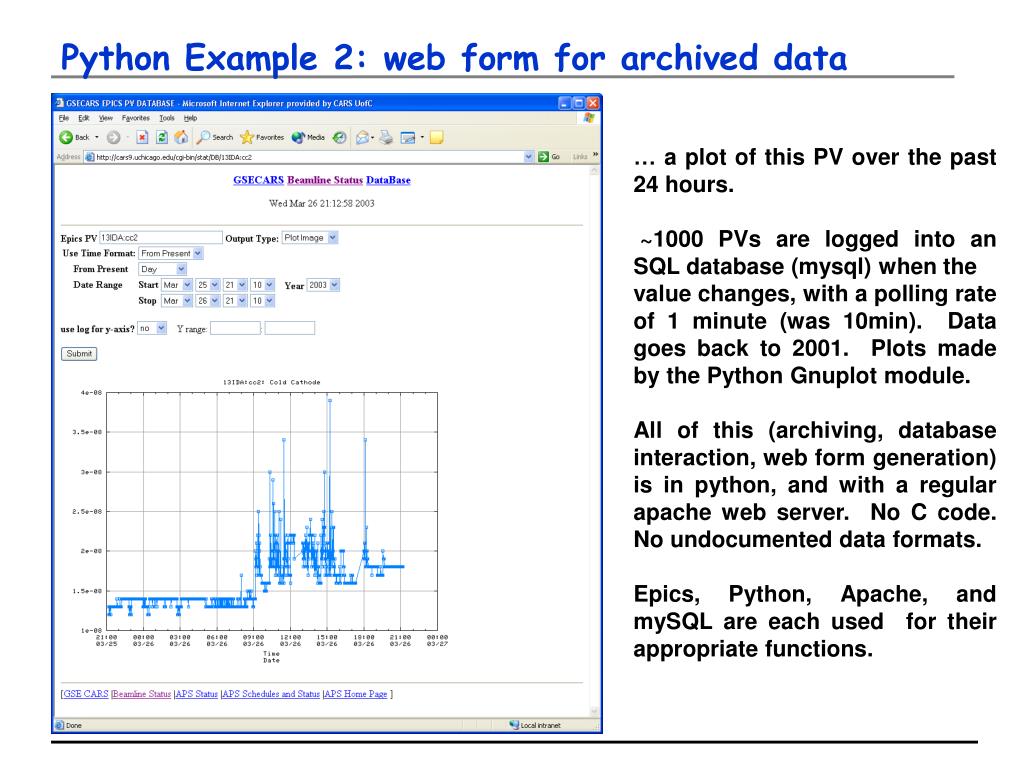
Task: Refresh the page with green arrows icon
Action: (x=161, y=137)
